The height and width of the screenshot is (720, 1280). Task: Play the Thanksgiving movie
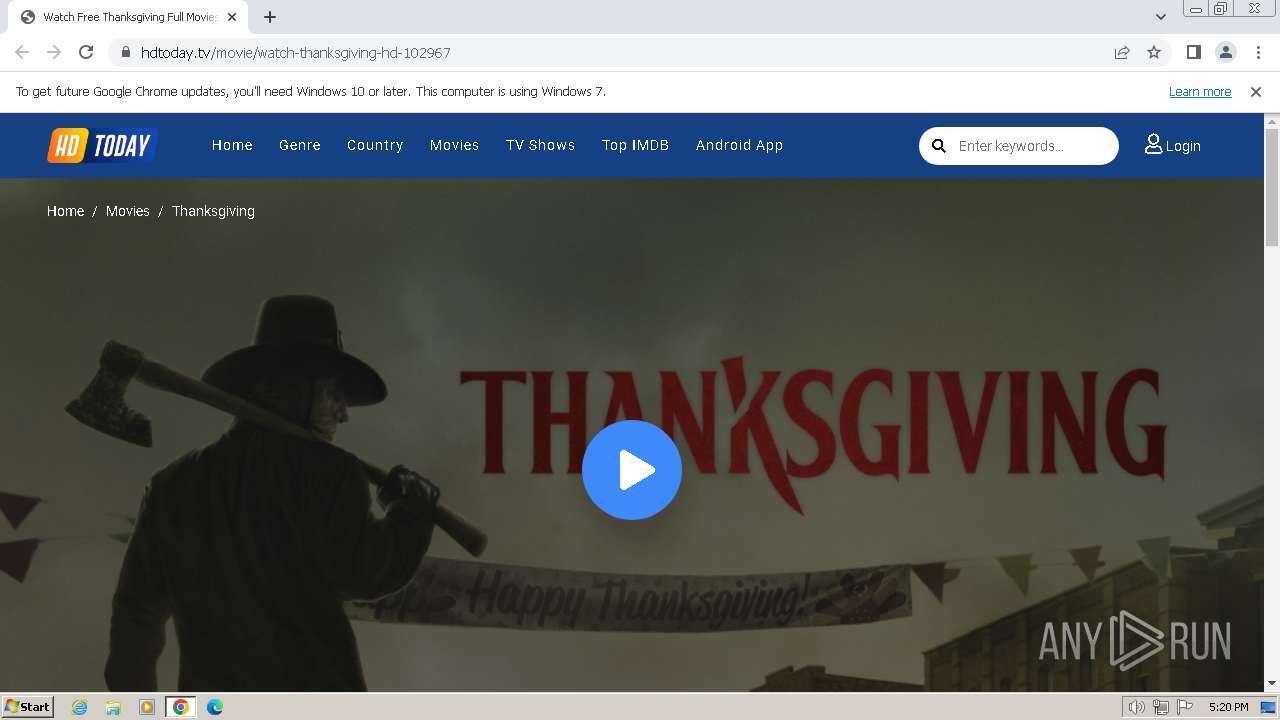632,470
